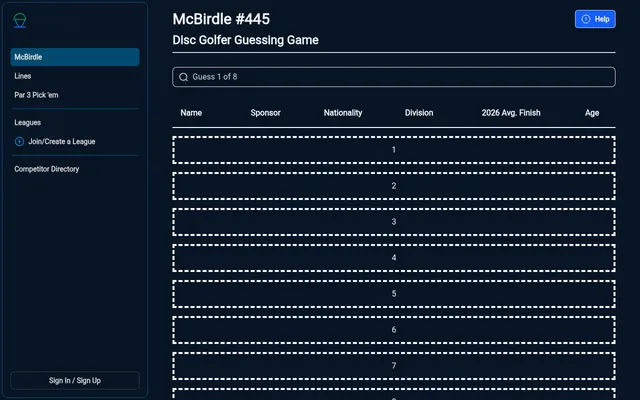Open Join/Create a League link
This screenshot has width=640, height=400.
[62, 142]
